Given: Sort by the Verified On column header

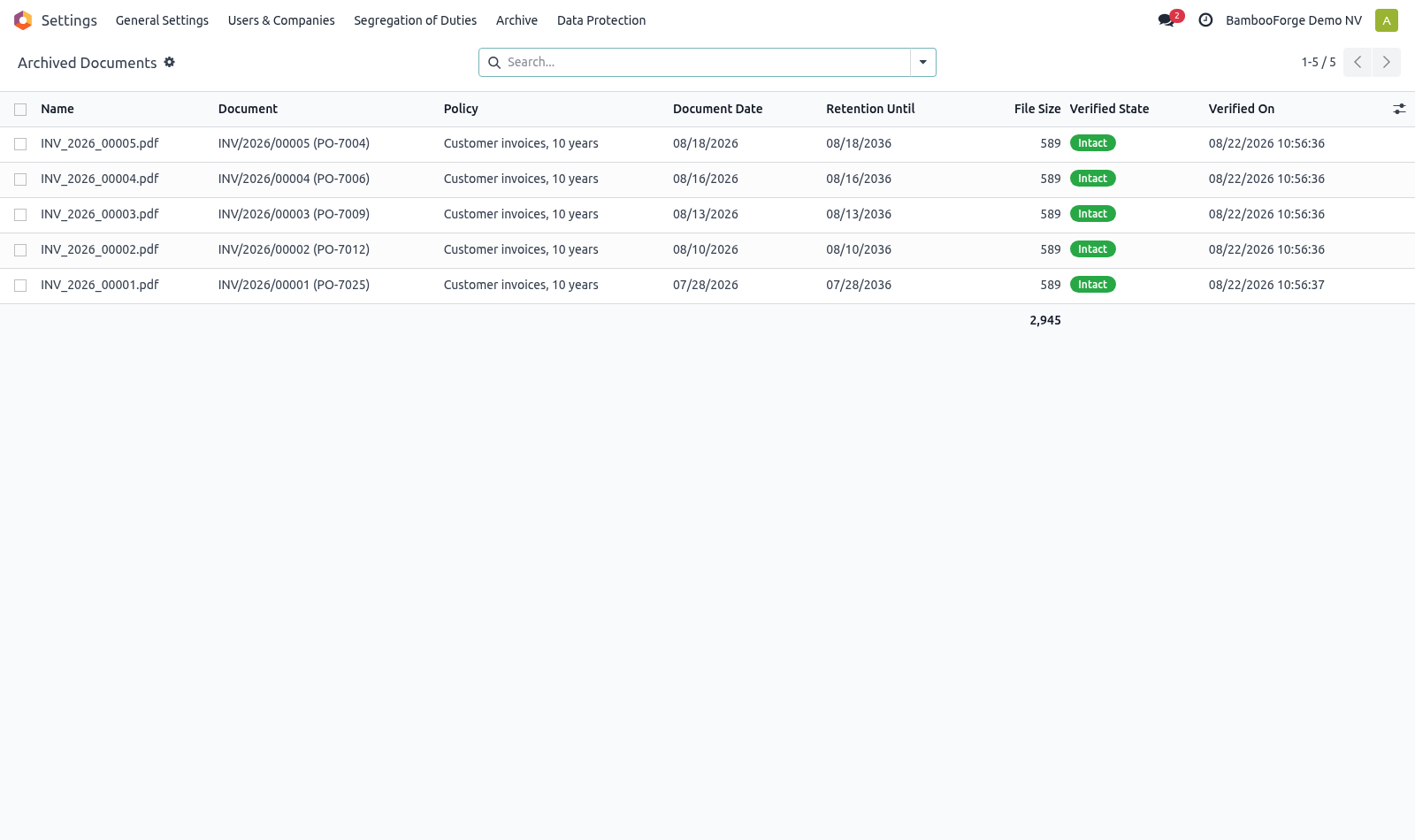Looking at the screenshot, I should (x=1242, y=109).
